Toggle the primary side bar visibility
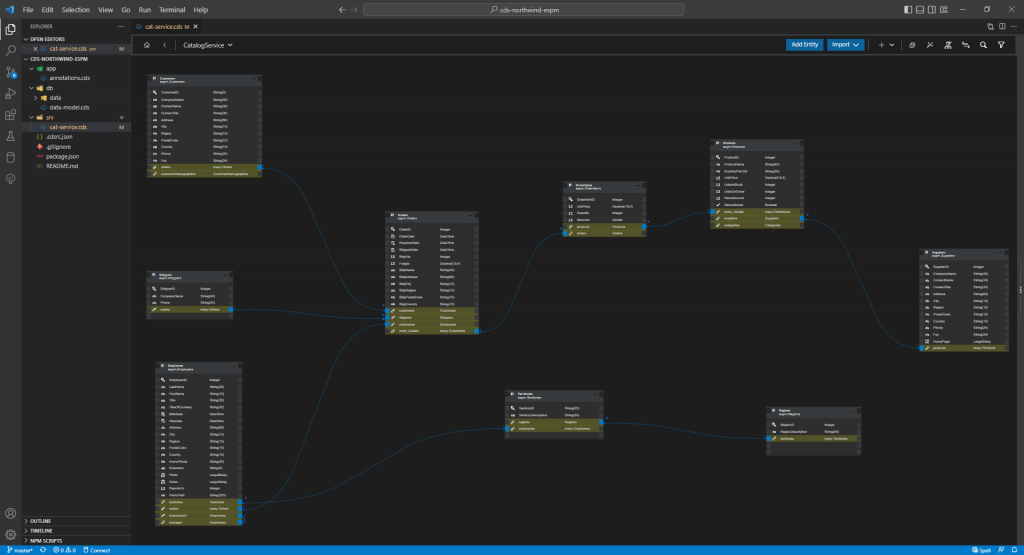 [908, 10]
